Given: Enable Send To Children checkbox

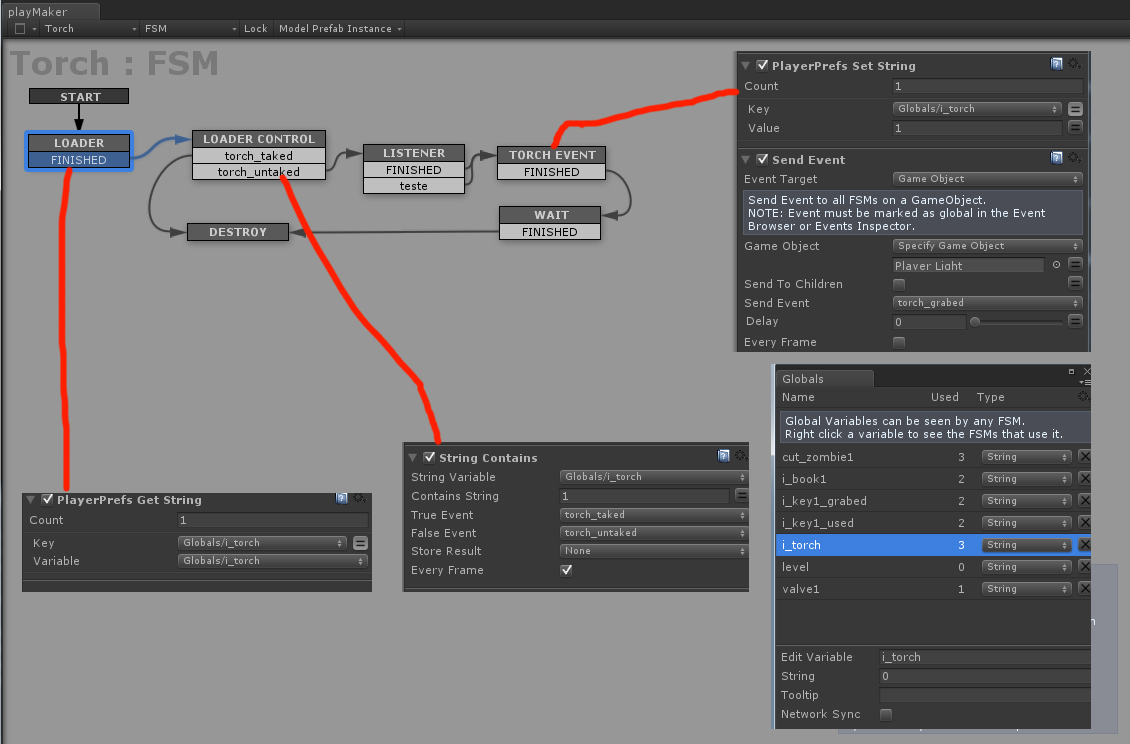Looking at the screenshot, I should 899,284.
